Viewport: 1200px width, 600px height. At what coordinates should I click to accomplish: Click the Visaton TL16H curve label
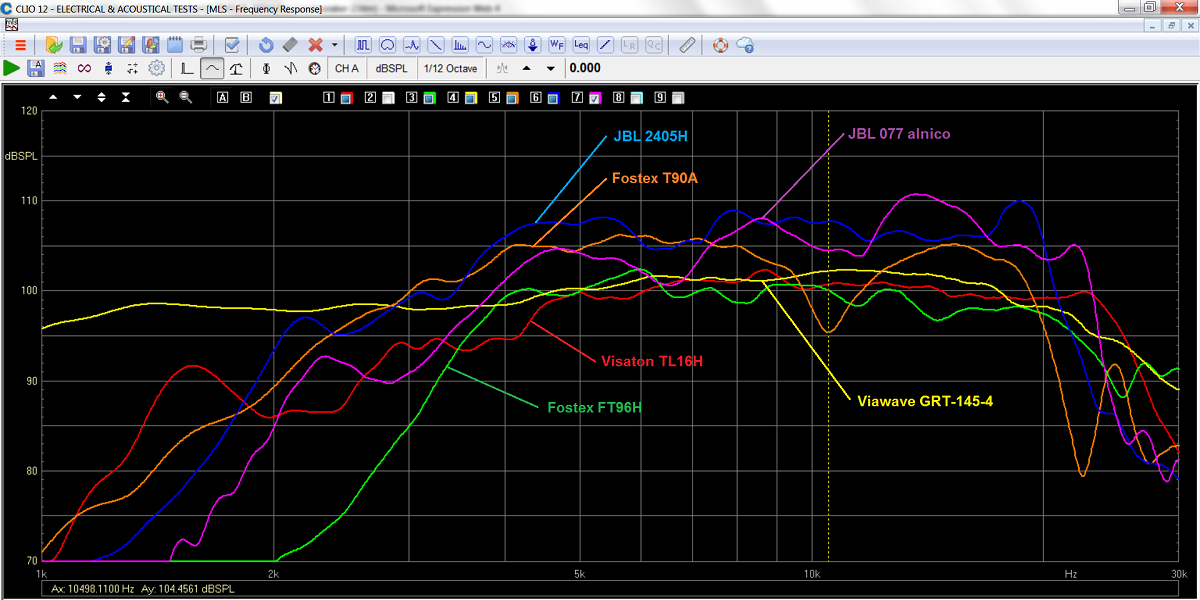point(651,361)
